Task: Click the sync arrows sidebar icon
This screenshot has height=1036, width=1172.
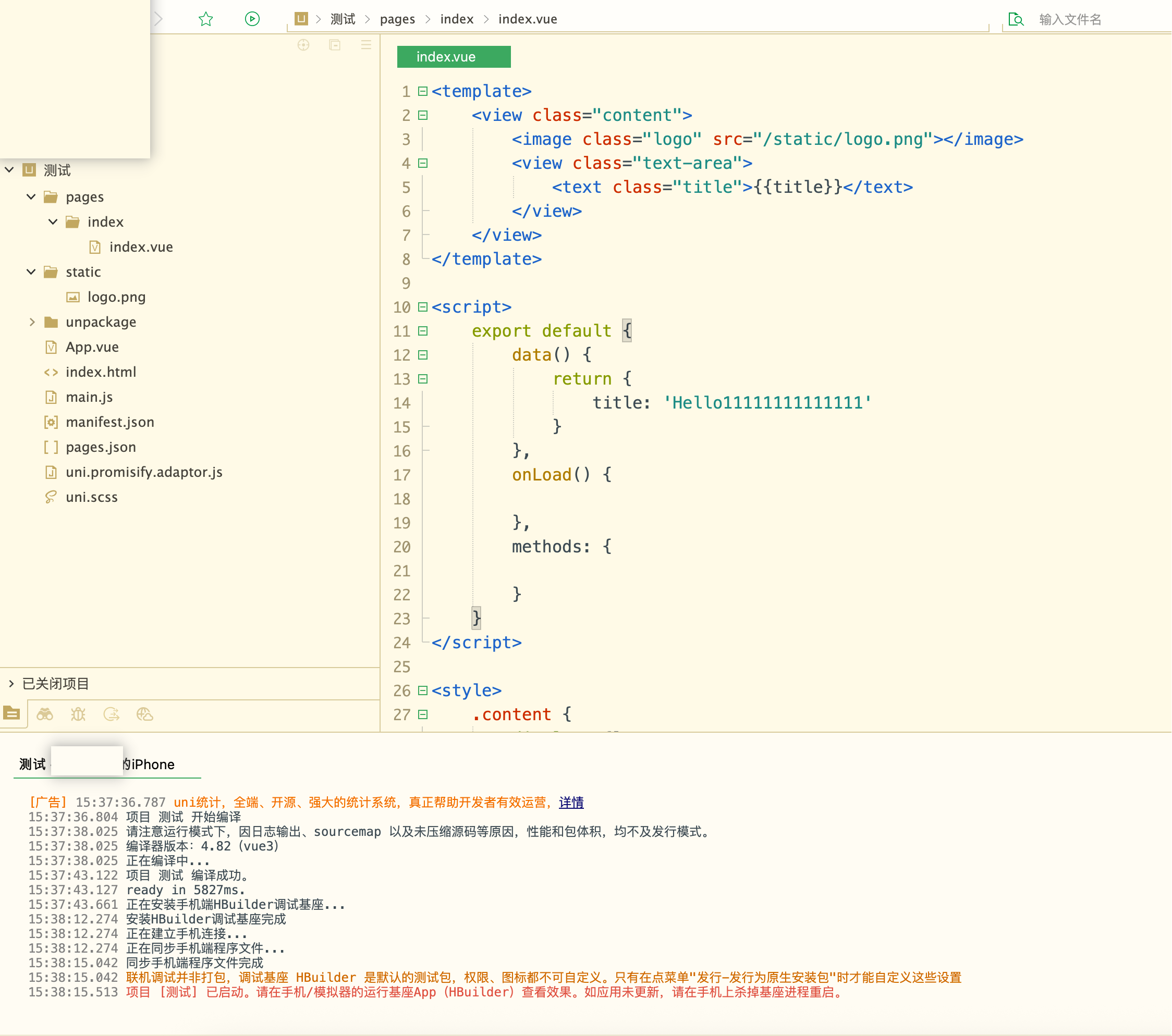Action: coord(111,714)
